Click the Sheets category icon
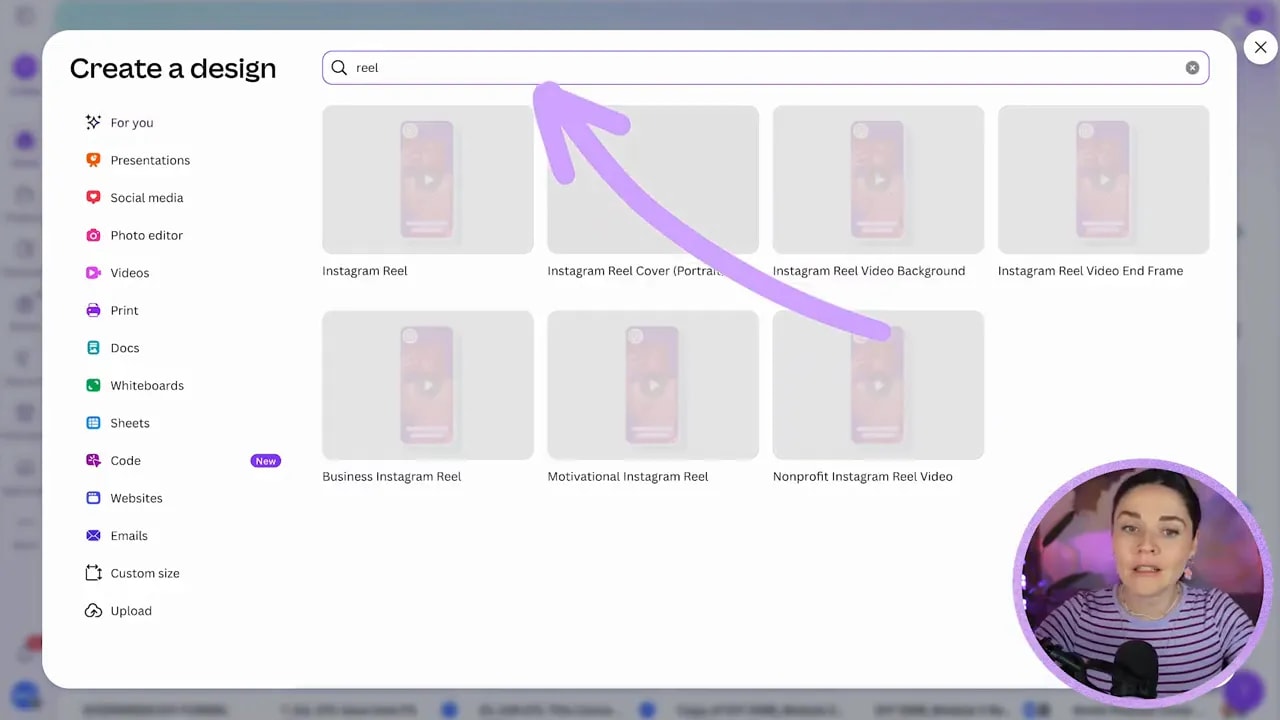Image resolution: width=1280 pixels, height=720 pixels. [x=93, y=422]
